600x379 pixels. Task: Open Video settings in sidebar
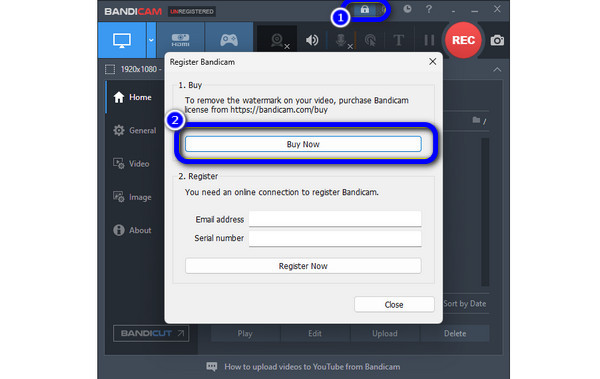(131, 164)
